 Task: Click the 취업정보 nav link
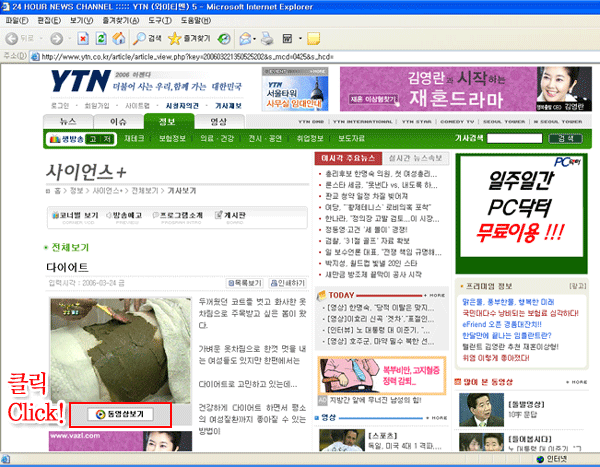coord(310,139)
